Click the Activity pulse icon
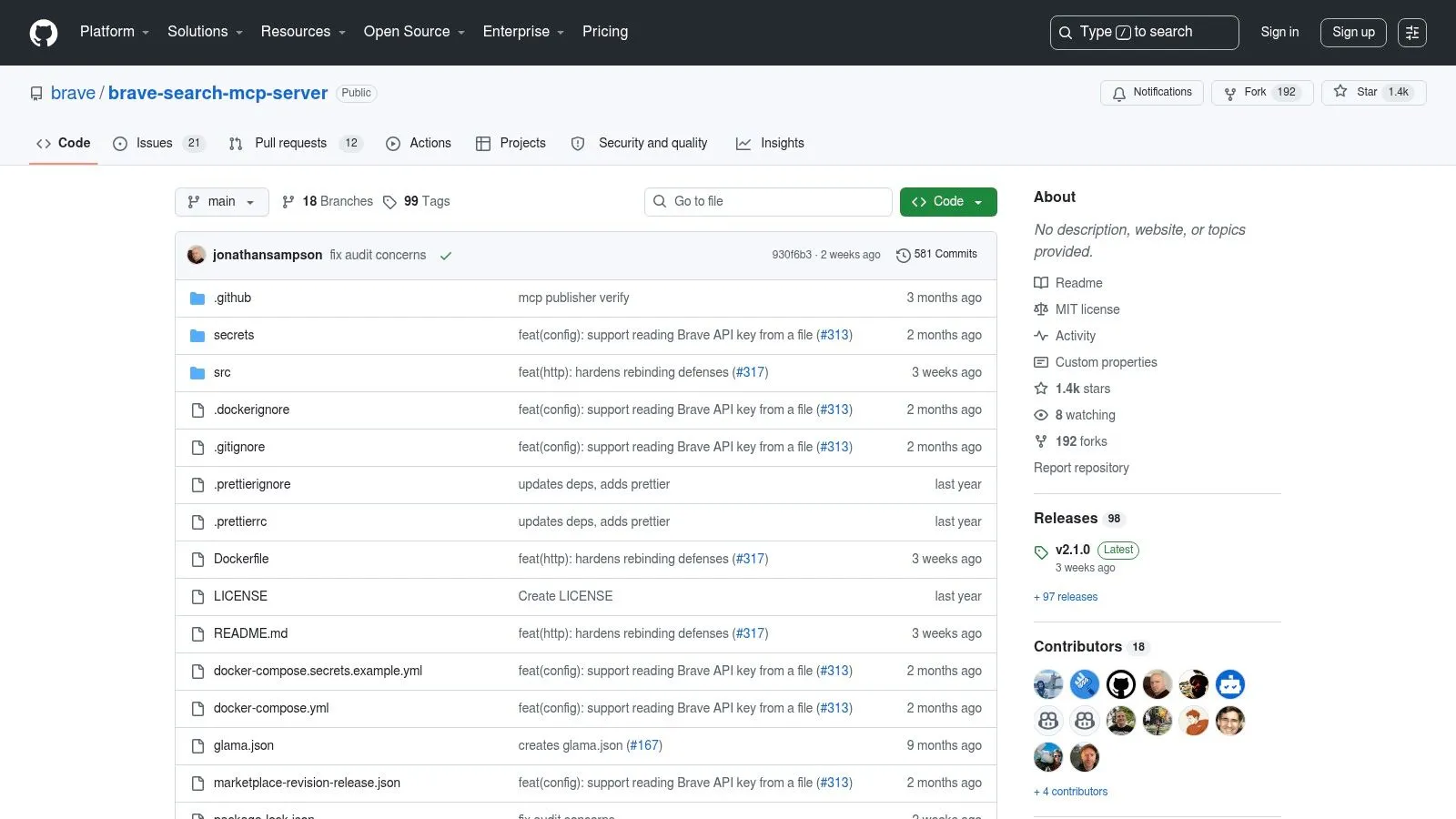The height and width of the screenshot is (819, 1456). 1041,336
